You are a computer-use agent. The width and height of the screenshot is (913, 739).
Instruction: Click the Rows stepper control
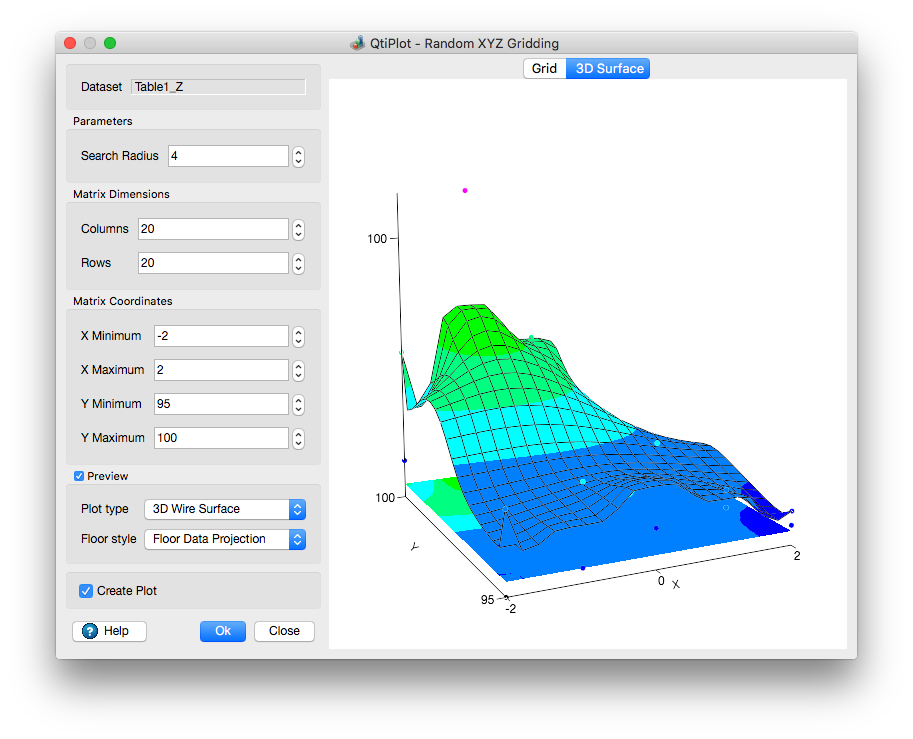tap(298, 263)
